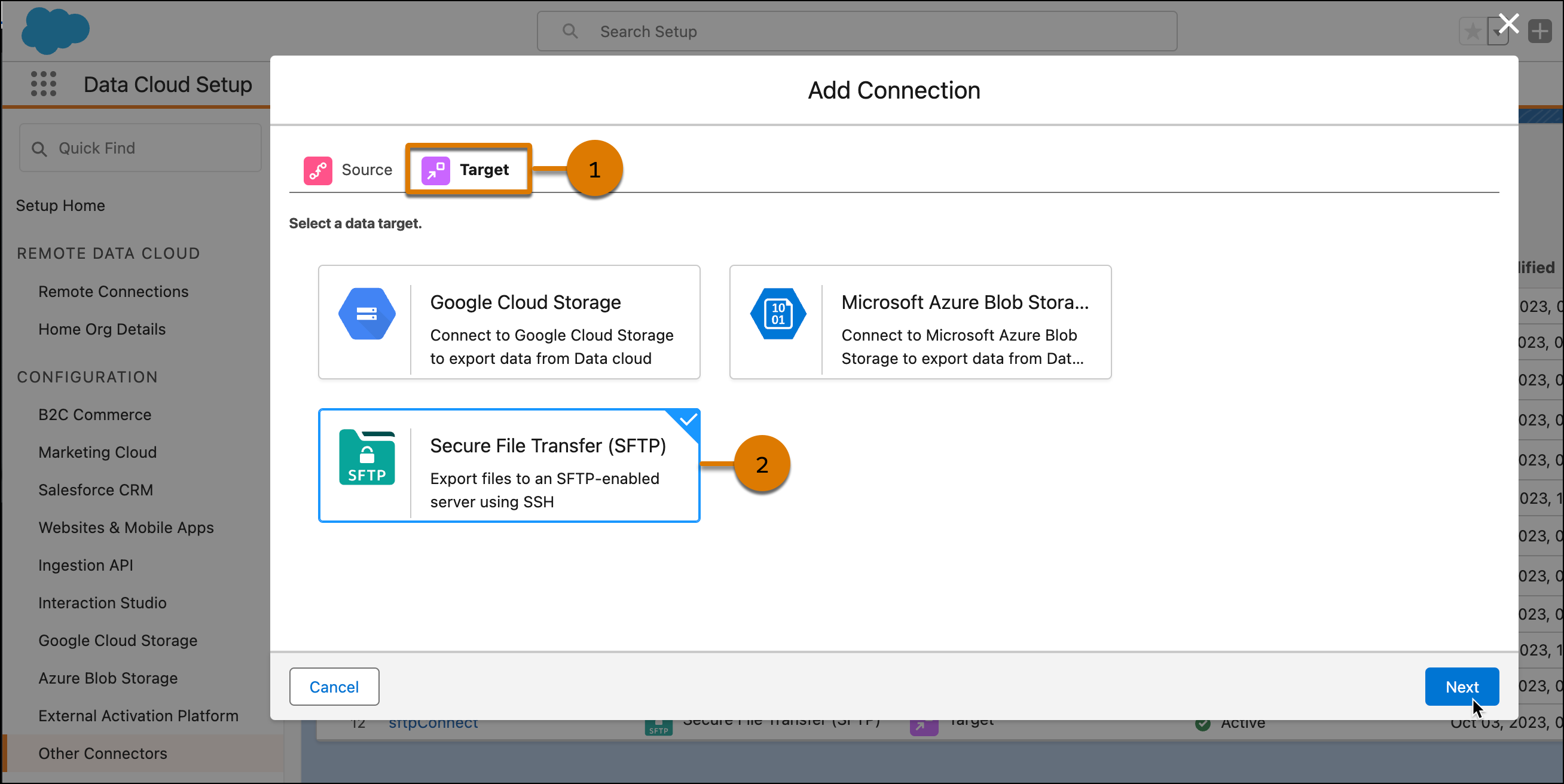1564x784 pixels.
Task: Click the Cancel button
Action: pos(334,687)
